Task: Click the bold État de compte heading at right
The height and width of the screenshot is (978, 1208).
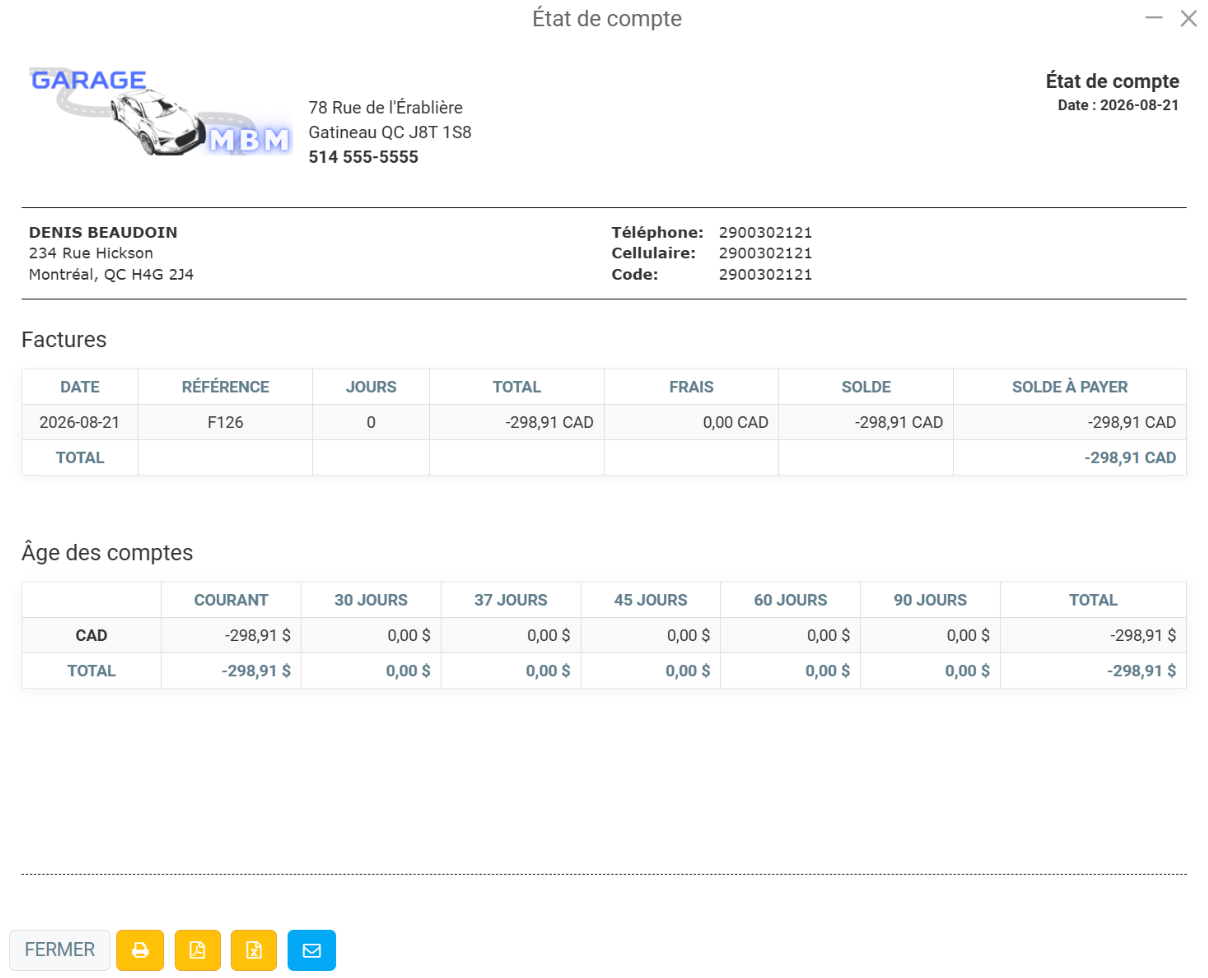Action: 1113,82
